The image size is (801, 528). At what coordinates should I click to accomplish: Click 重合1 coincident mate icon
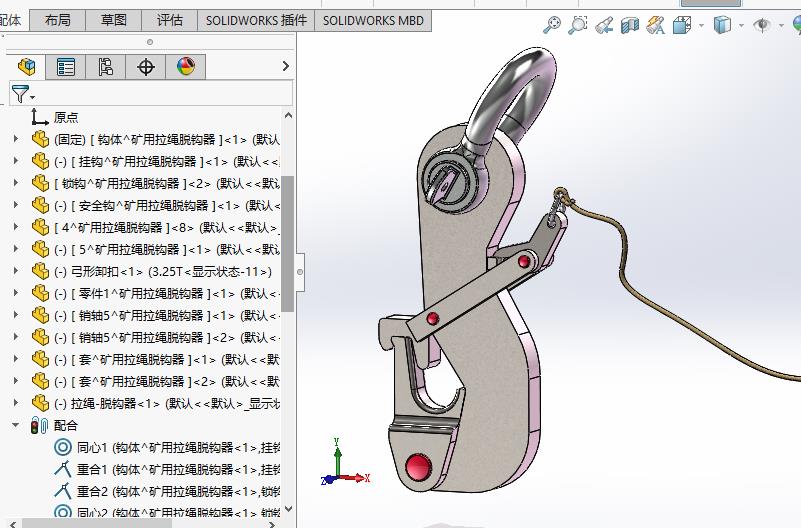pos(63,469)
